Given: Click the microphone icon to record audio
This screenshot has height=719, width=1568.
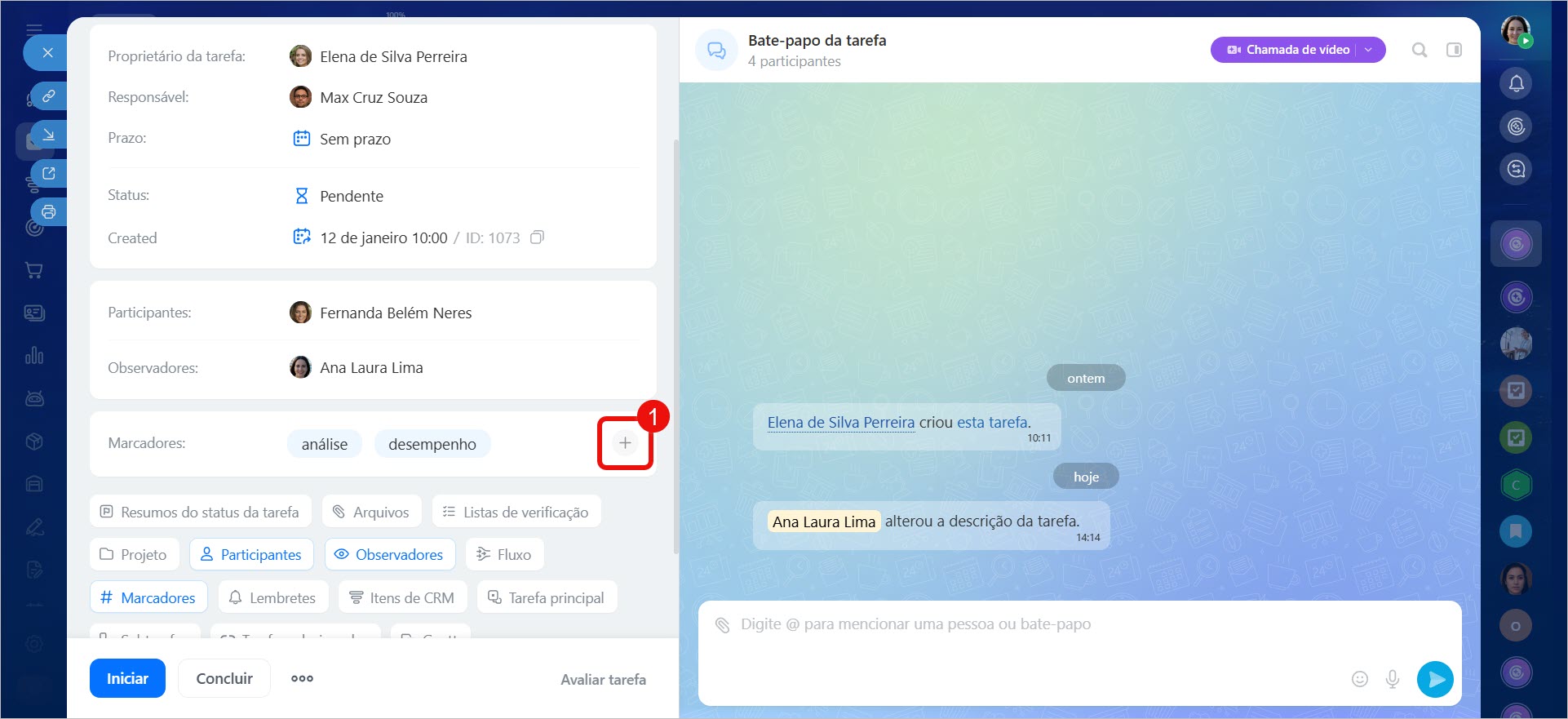Looking at the screenshot, I should (x=1393, y=679).
